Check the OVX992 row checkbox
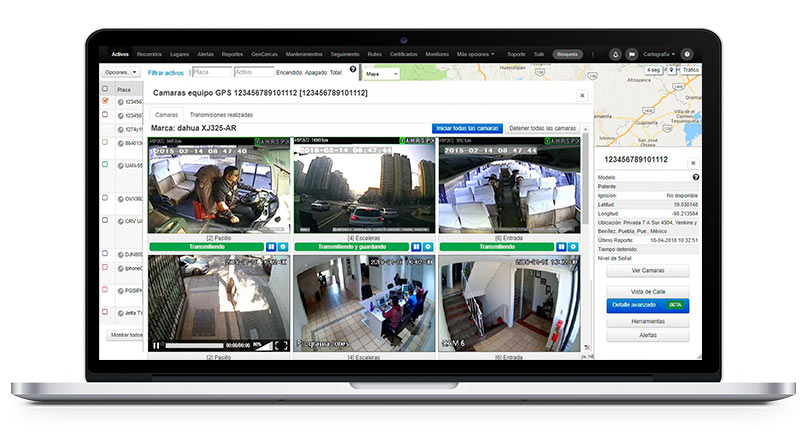 pos(105,198)
